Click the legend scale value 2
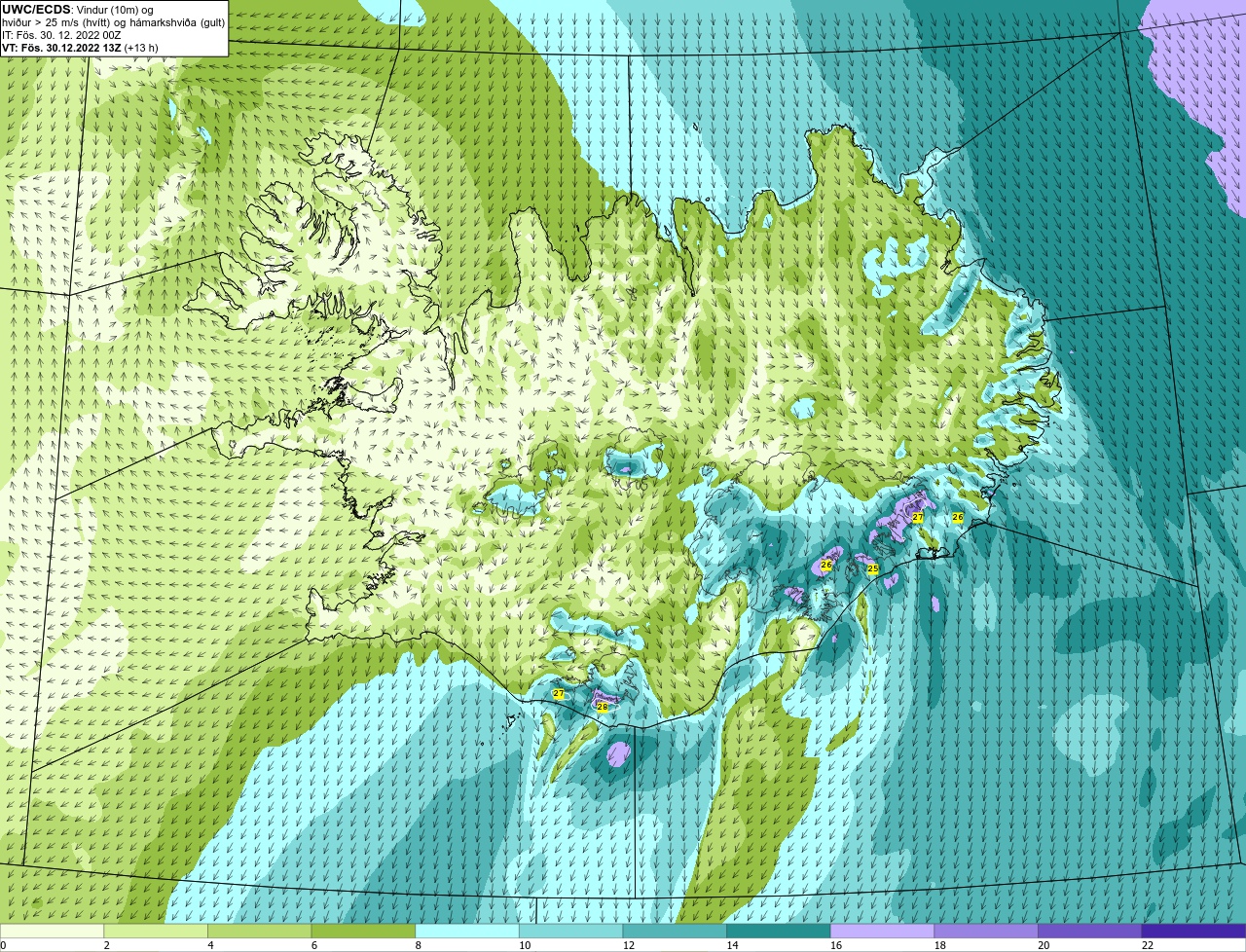 [106, 945]
